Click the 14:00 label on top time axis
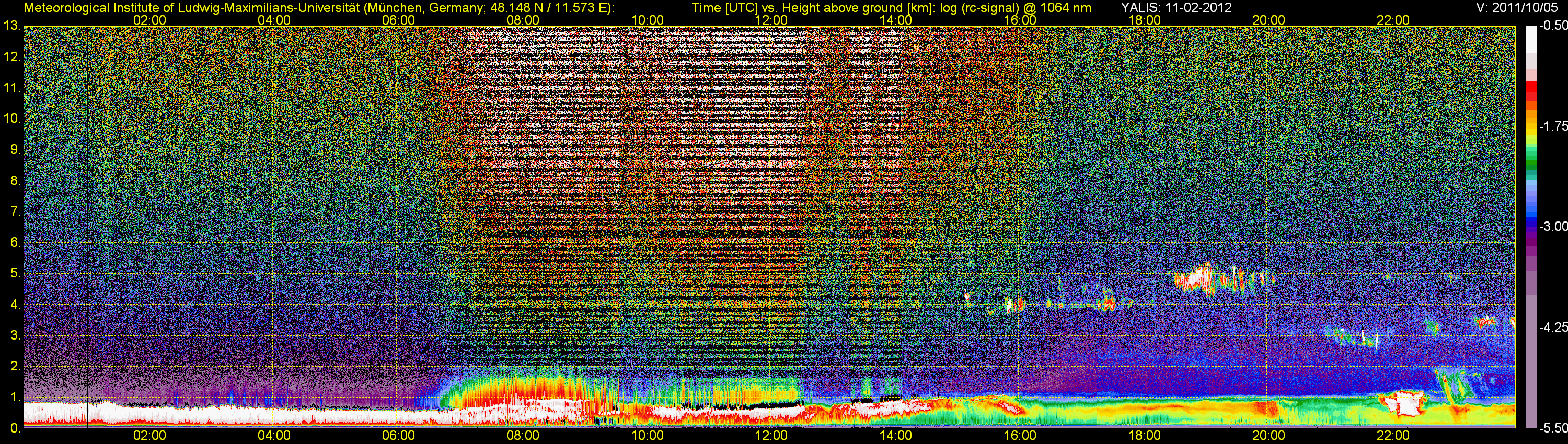Viewport: 1568px width, 444px height. point(895,20)
